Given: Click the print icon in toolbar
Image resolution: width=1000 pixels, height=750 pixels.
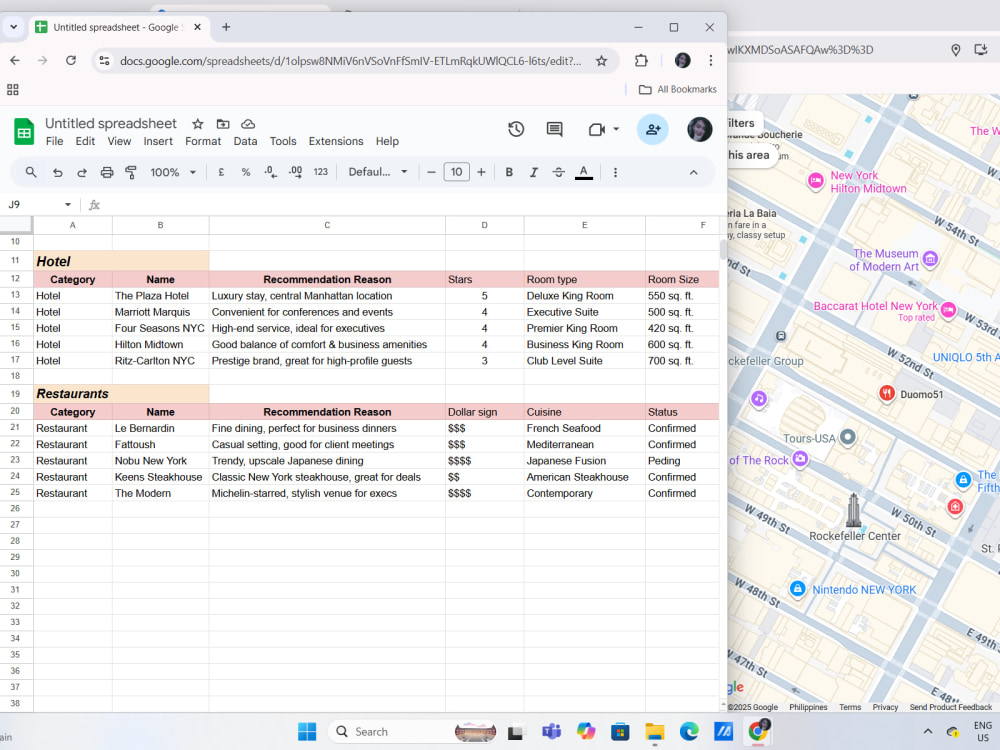Looking at the screenshot, I should click(x=107, y=172).
